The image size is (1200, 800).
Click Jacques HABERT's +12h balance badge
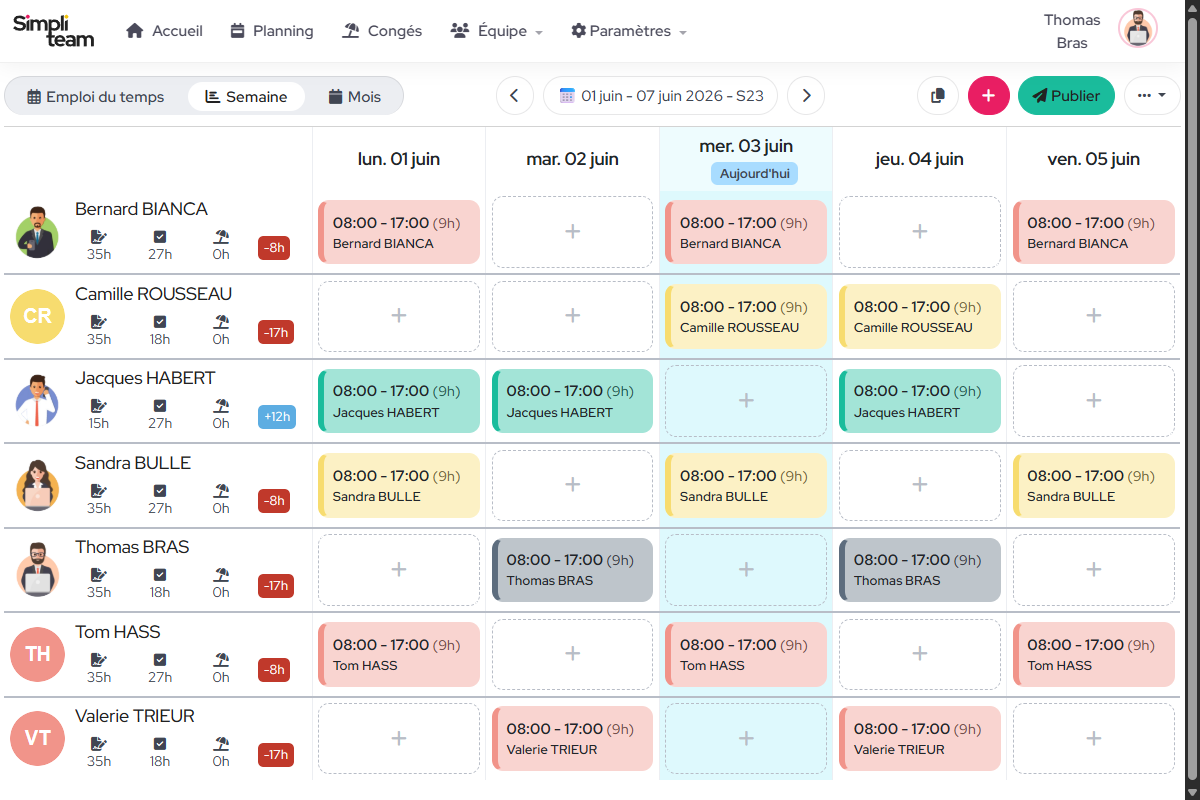(277, 416)
